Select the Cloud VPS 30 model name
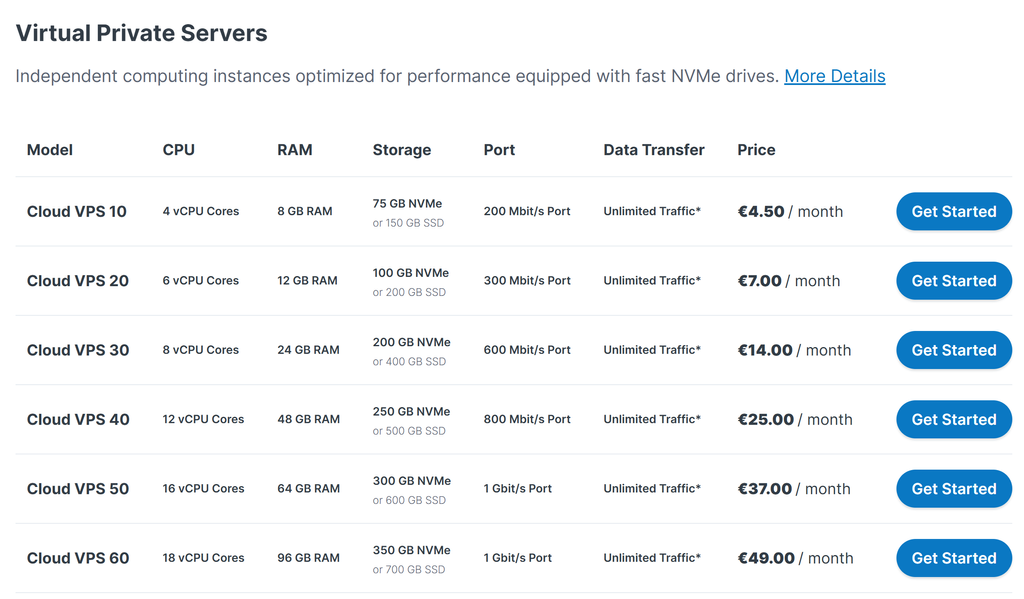 (x=78, y=350)
